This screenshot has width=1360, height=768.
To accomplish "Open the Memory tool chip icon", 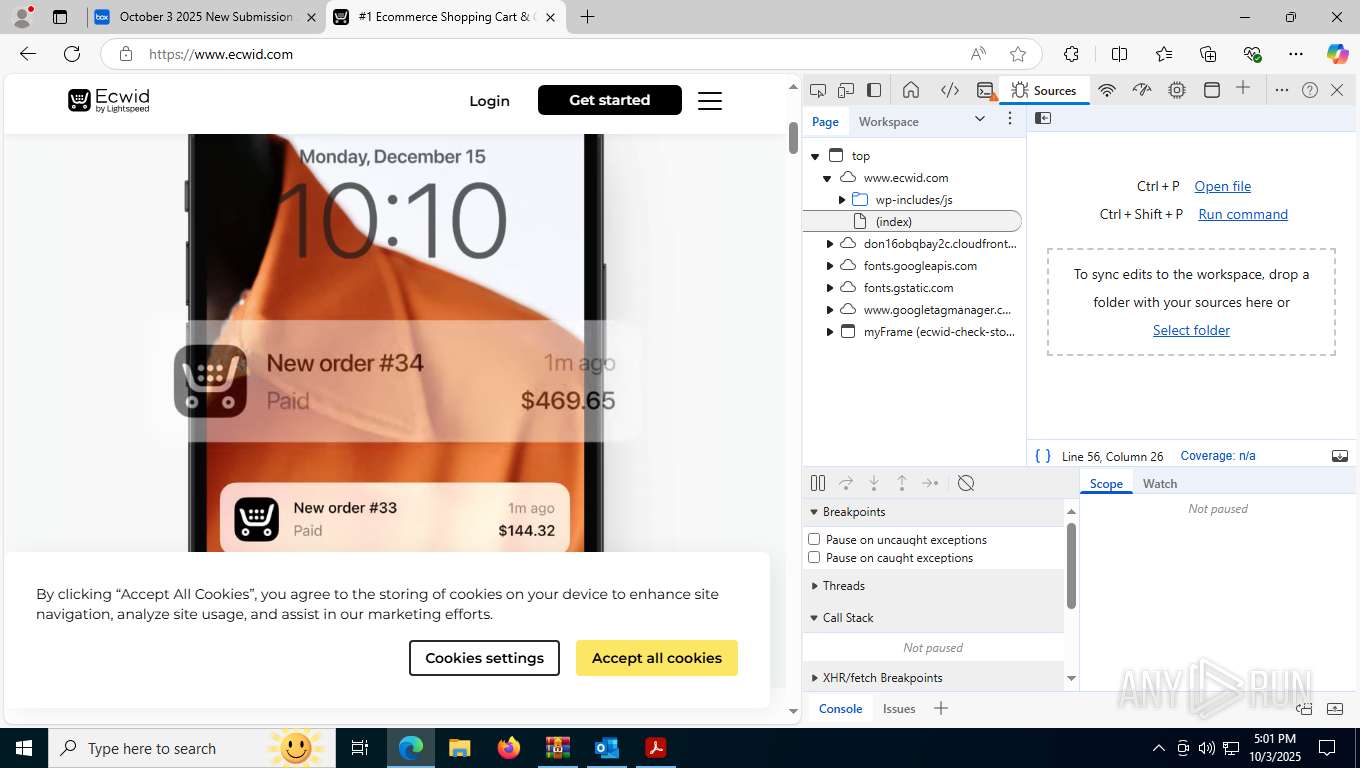I will 1177,90.
